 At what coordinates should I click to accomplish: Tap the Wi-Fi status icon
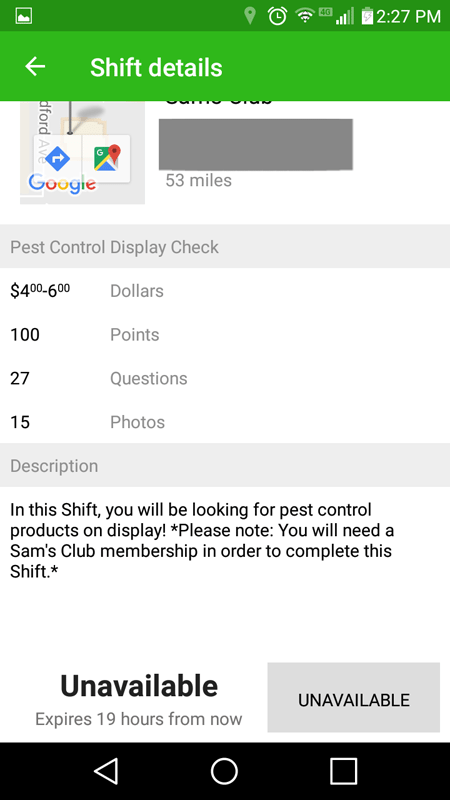coord(306,16)
